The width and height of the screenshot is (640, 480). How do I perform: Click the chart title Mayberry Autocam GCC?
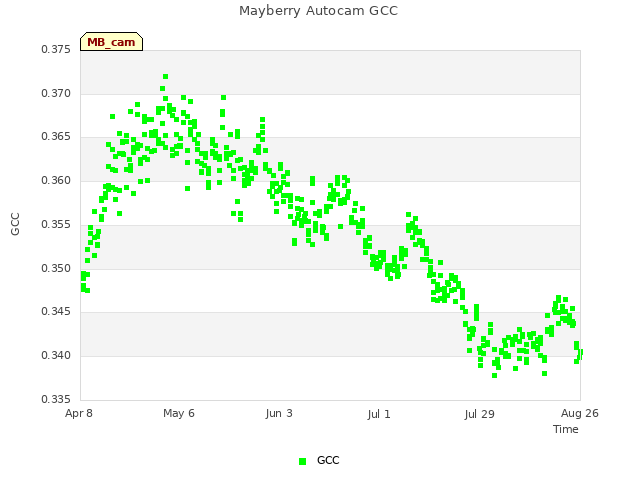point(318,11)
